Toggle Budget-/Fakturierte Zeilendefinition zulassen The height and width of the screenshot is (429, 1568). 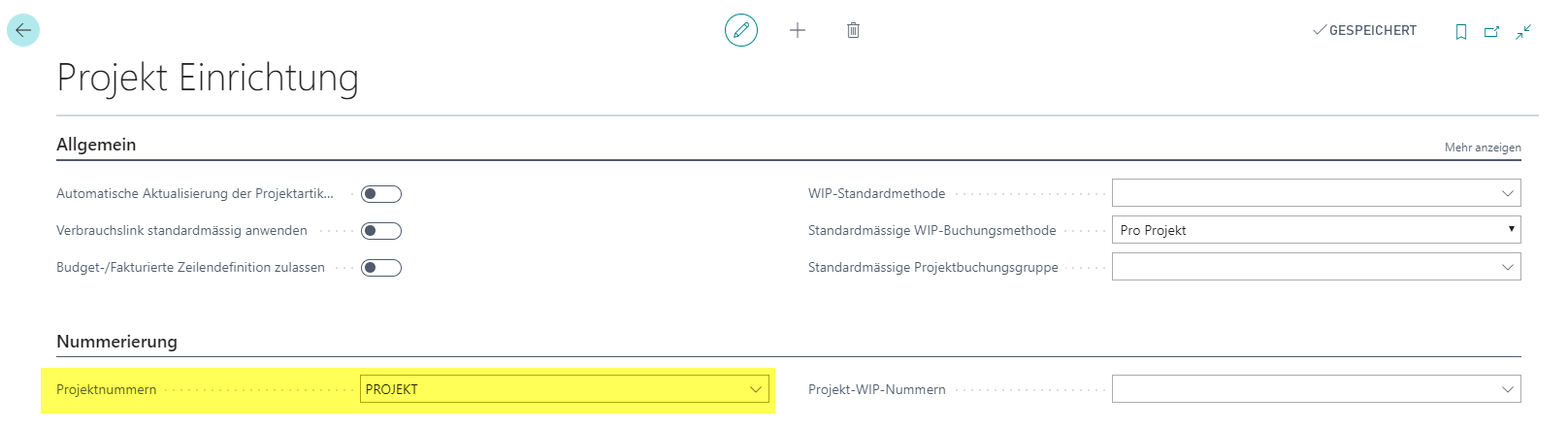tap(381, 268)
